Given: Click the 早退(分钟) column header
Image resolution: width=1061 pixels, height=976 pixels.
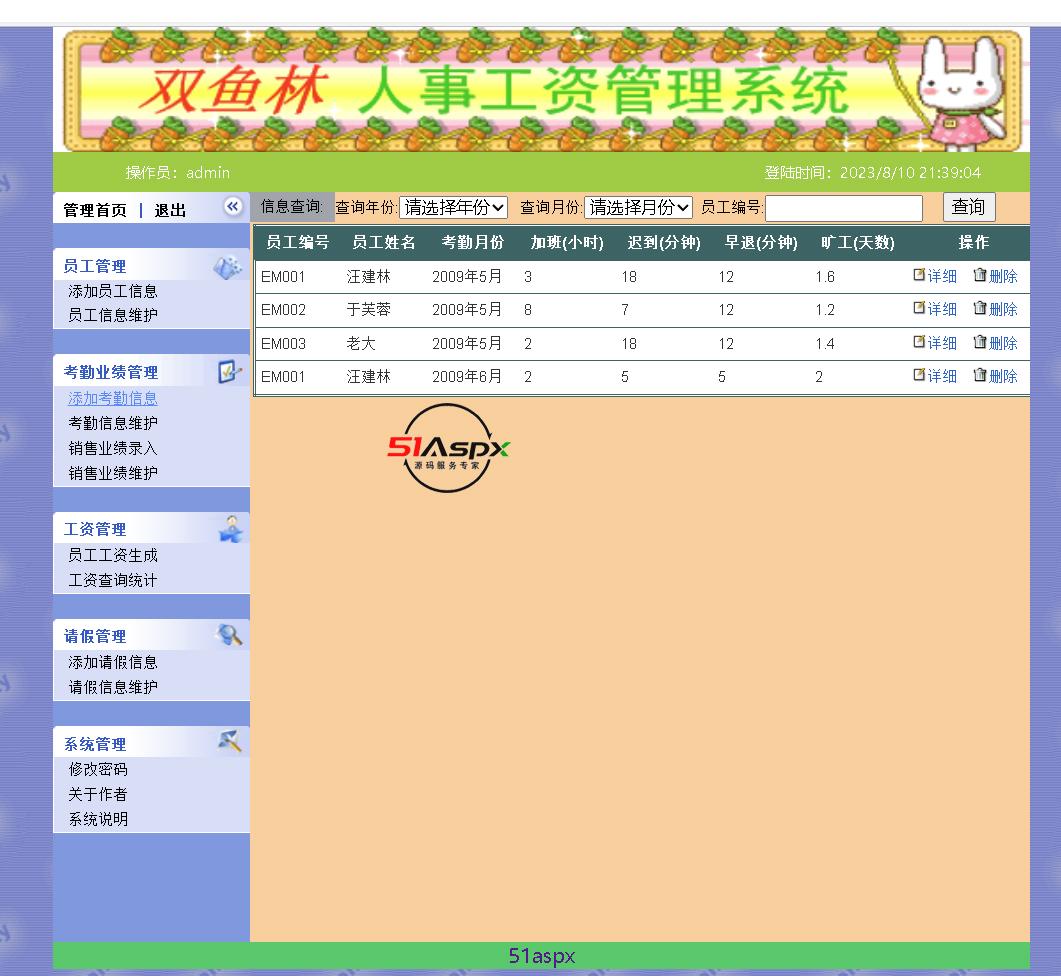Looking at the screenshot, I should pos(761,242).
